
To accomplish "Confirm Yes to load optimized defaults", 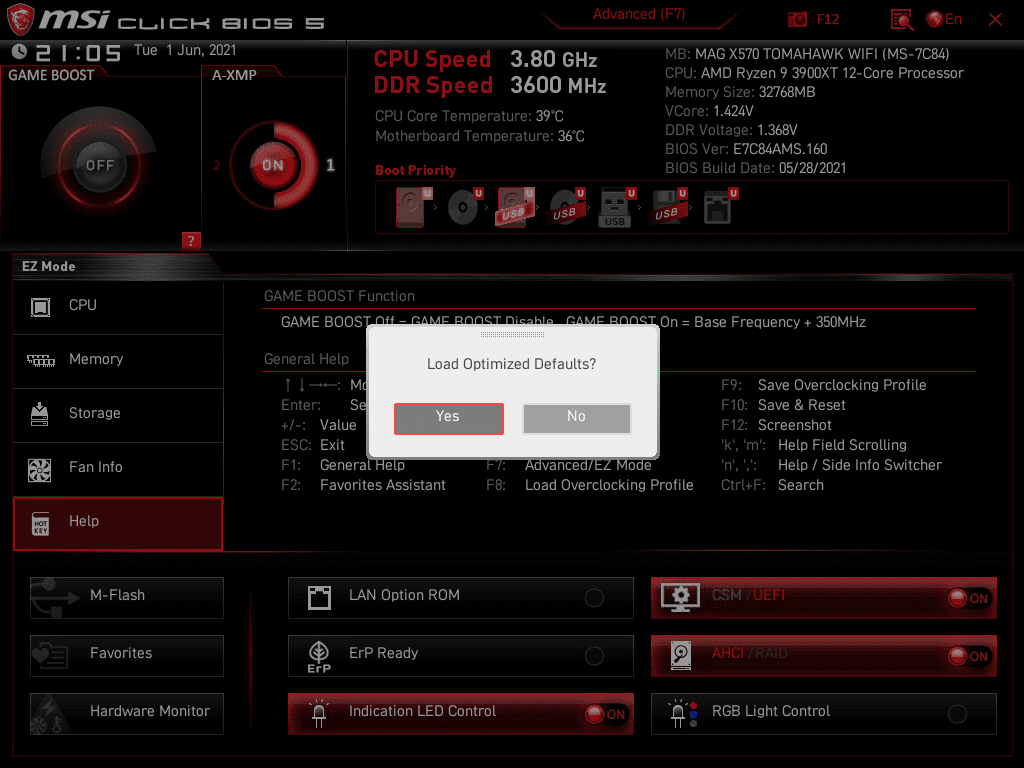I will [448, 418].
